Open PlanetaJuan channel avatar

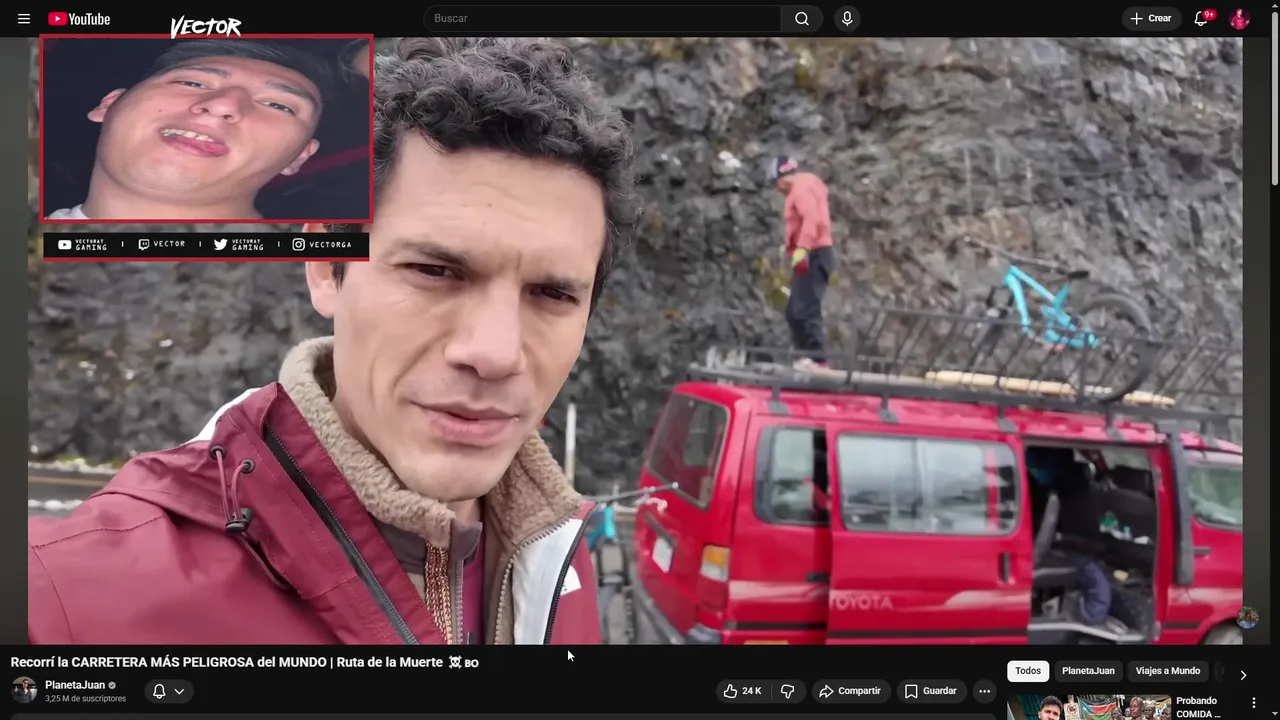24,690
